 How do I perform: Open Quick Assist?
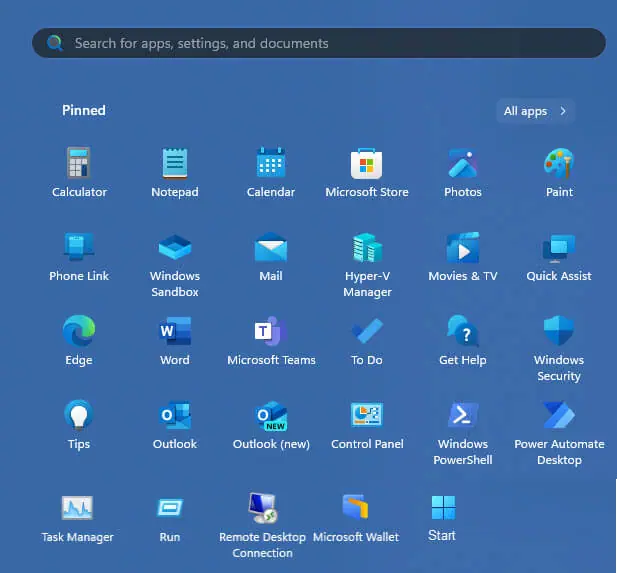pos(559,256)
